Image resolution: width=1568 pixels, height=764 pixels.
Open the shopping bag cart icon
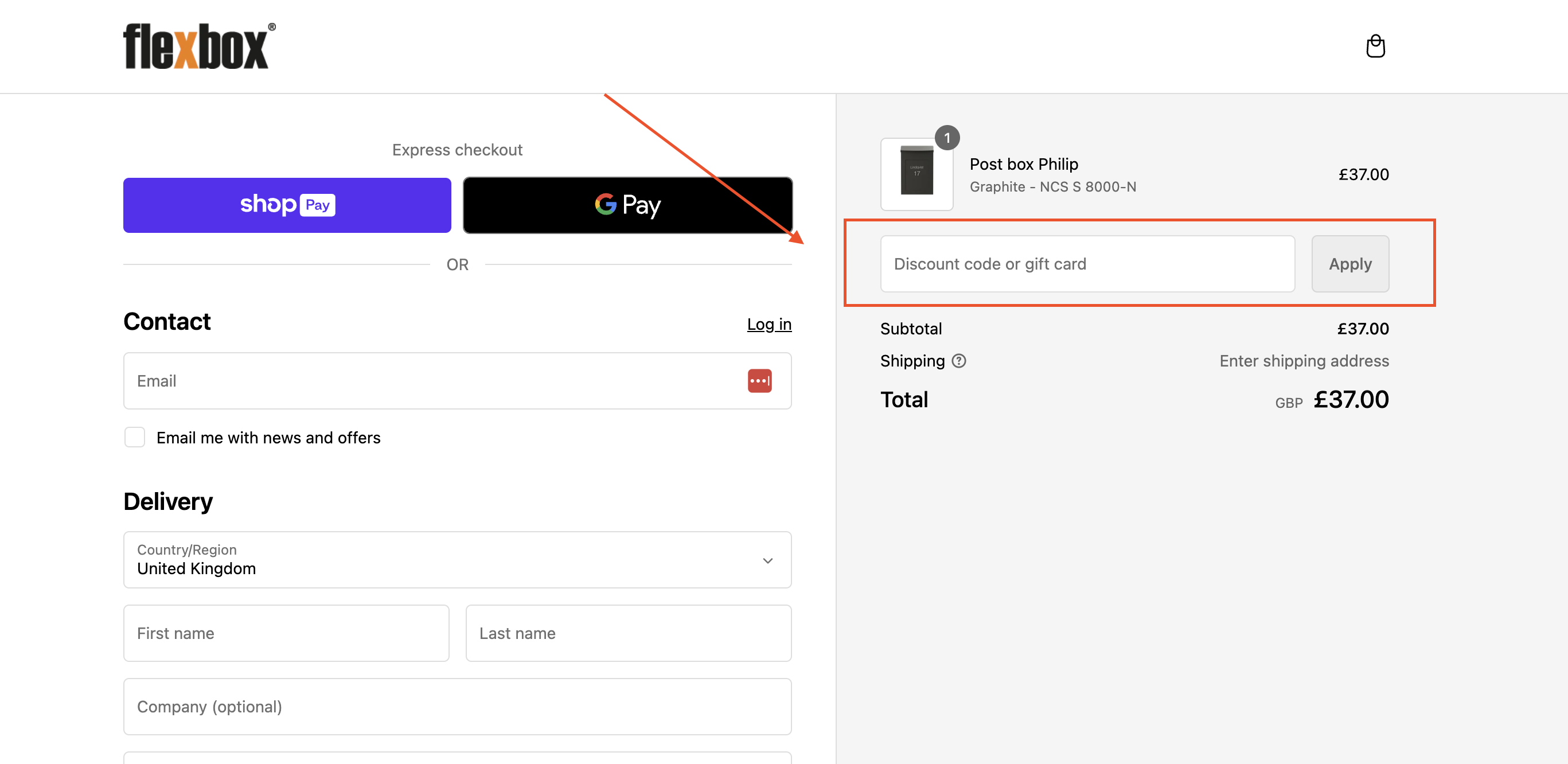(x=1375, y=46)
